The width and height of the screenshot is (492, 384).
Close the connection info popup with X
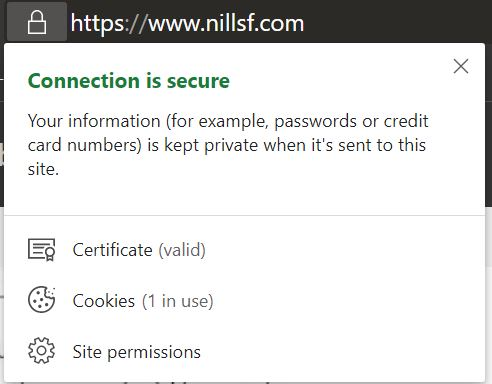coord(461,66)
